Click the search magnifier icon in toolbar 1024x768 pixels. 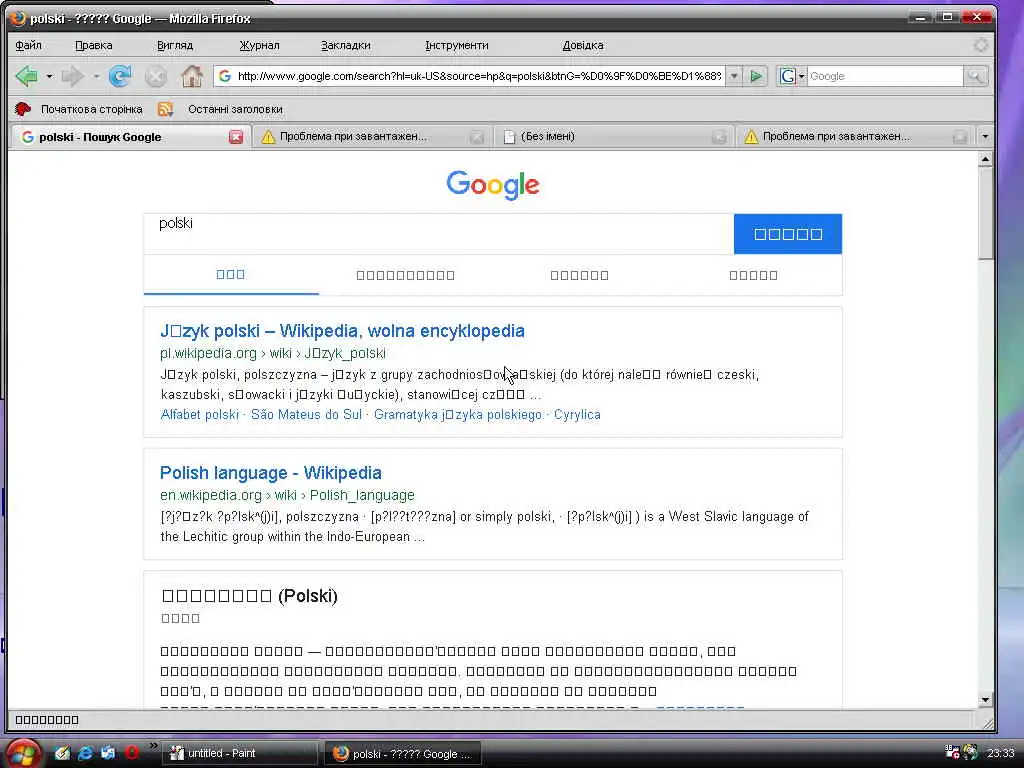[x=975, y=76]
